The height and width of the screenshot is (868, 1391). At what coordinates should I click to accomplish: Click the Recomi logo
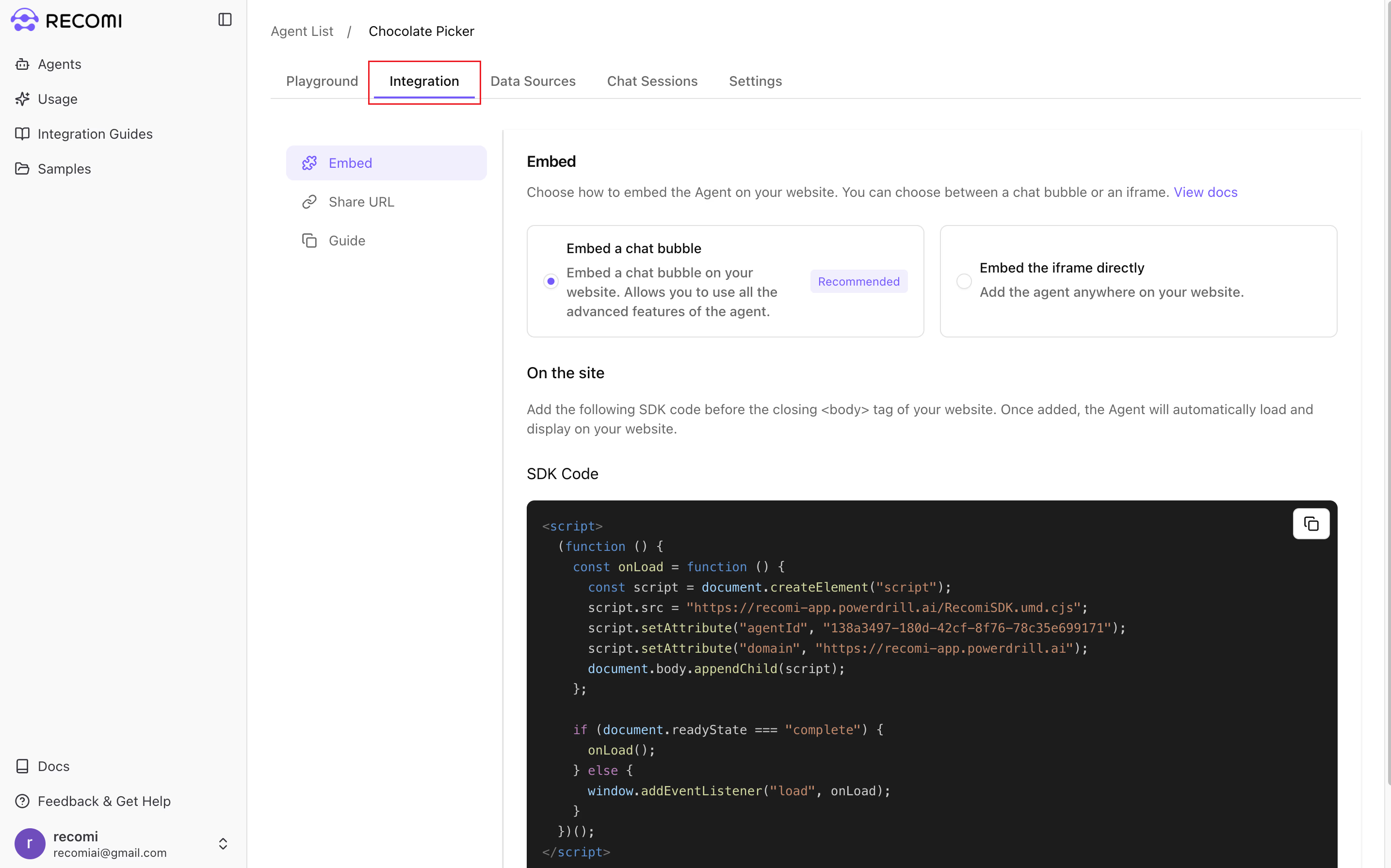click(66, 20)
